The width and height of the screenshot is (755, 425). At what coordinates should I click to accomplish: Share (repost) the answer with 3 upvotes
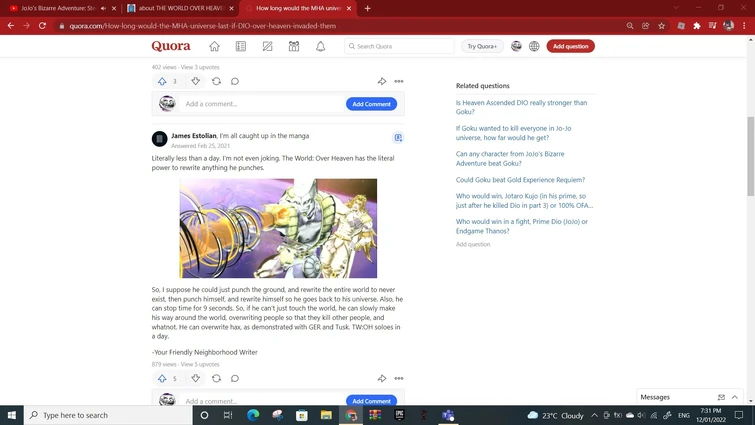point(216,81)
